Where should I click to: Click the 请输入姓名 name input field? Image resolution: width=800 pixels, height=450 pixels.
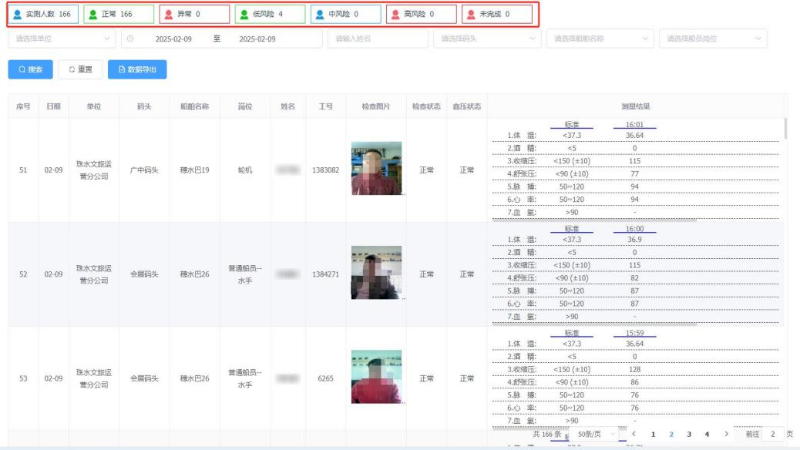378,39
